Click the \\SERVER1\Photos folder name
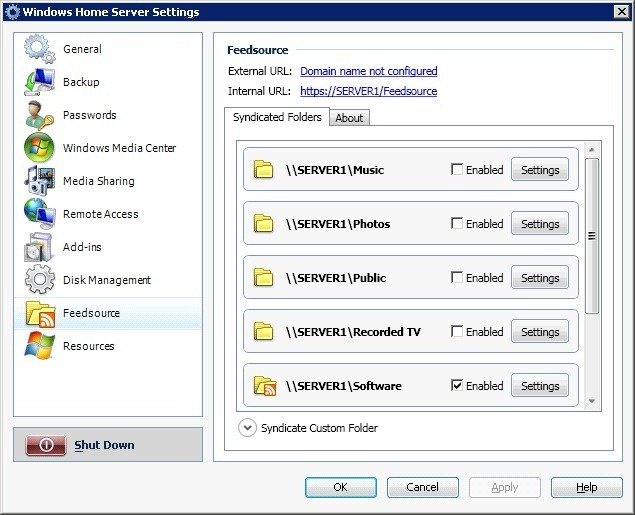The width and height of the screenshot is (635, 515). [338, 223]
